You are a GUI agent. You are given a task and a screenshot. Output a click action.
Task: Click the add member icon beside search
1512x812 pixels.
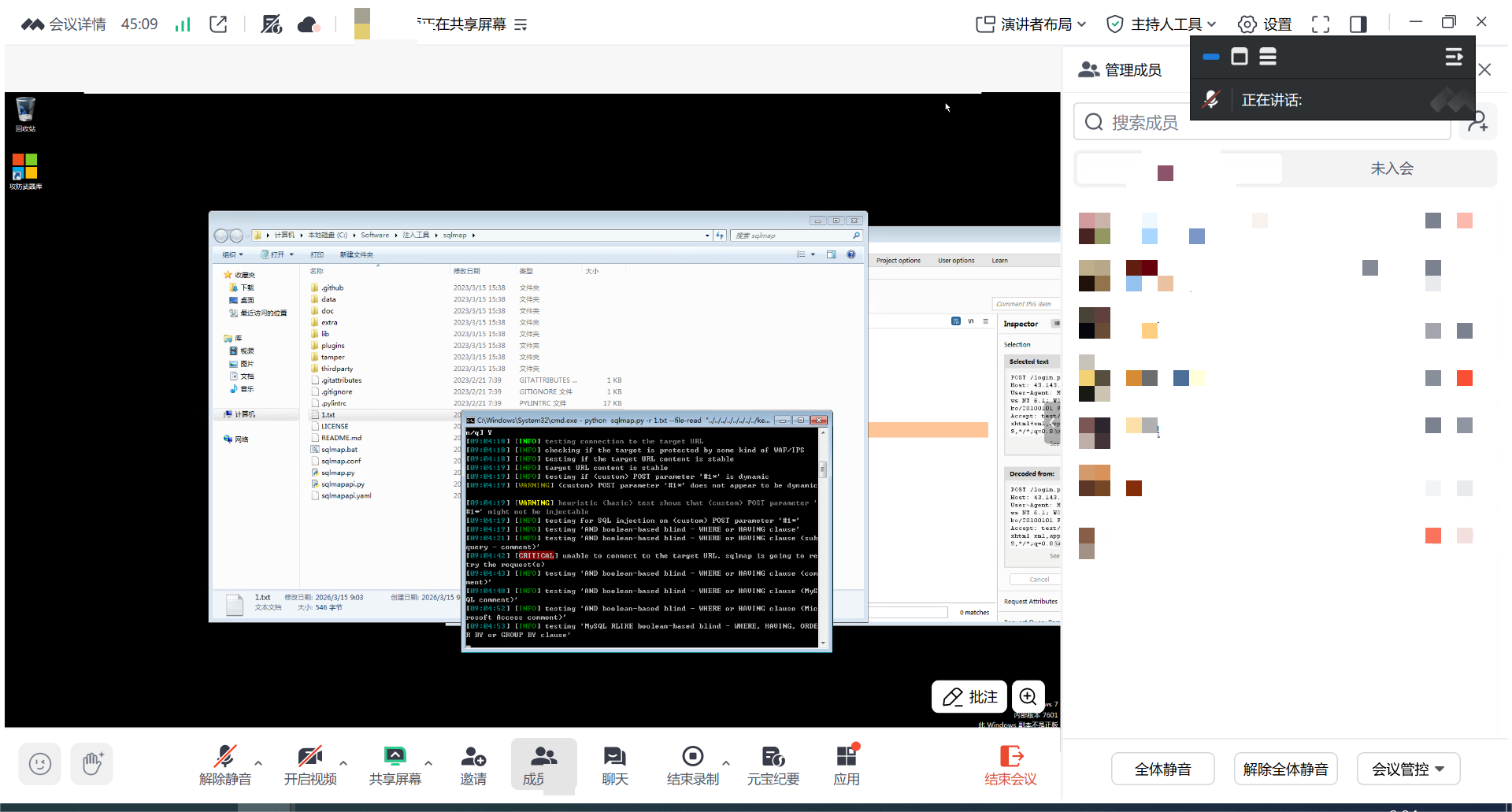1477,122
